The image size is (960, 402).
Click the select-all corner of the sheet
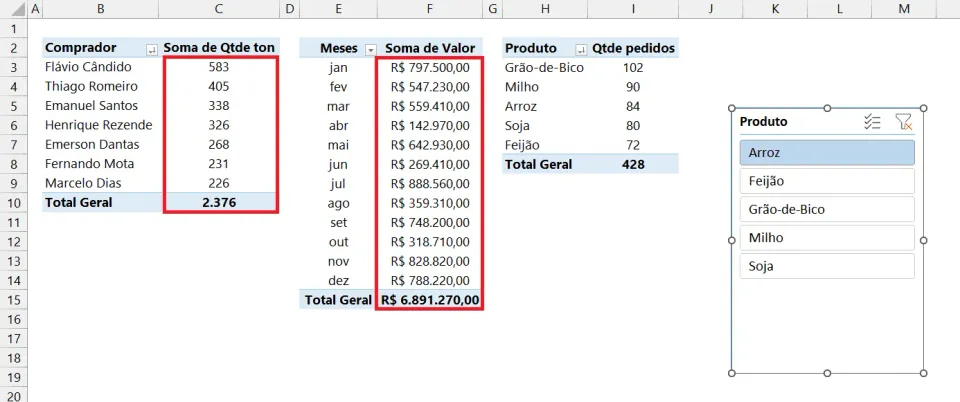pos(14,9)
